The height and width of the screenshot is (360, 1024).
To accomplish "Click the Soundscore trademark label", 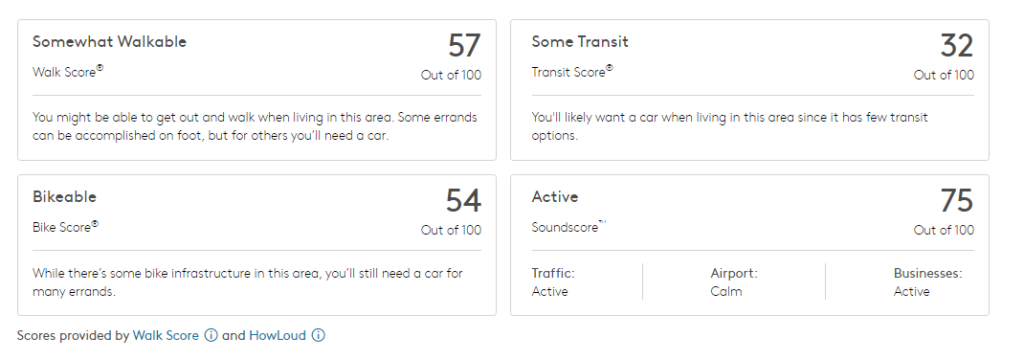I will point(569,227).
